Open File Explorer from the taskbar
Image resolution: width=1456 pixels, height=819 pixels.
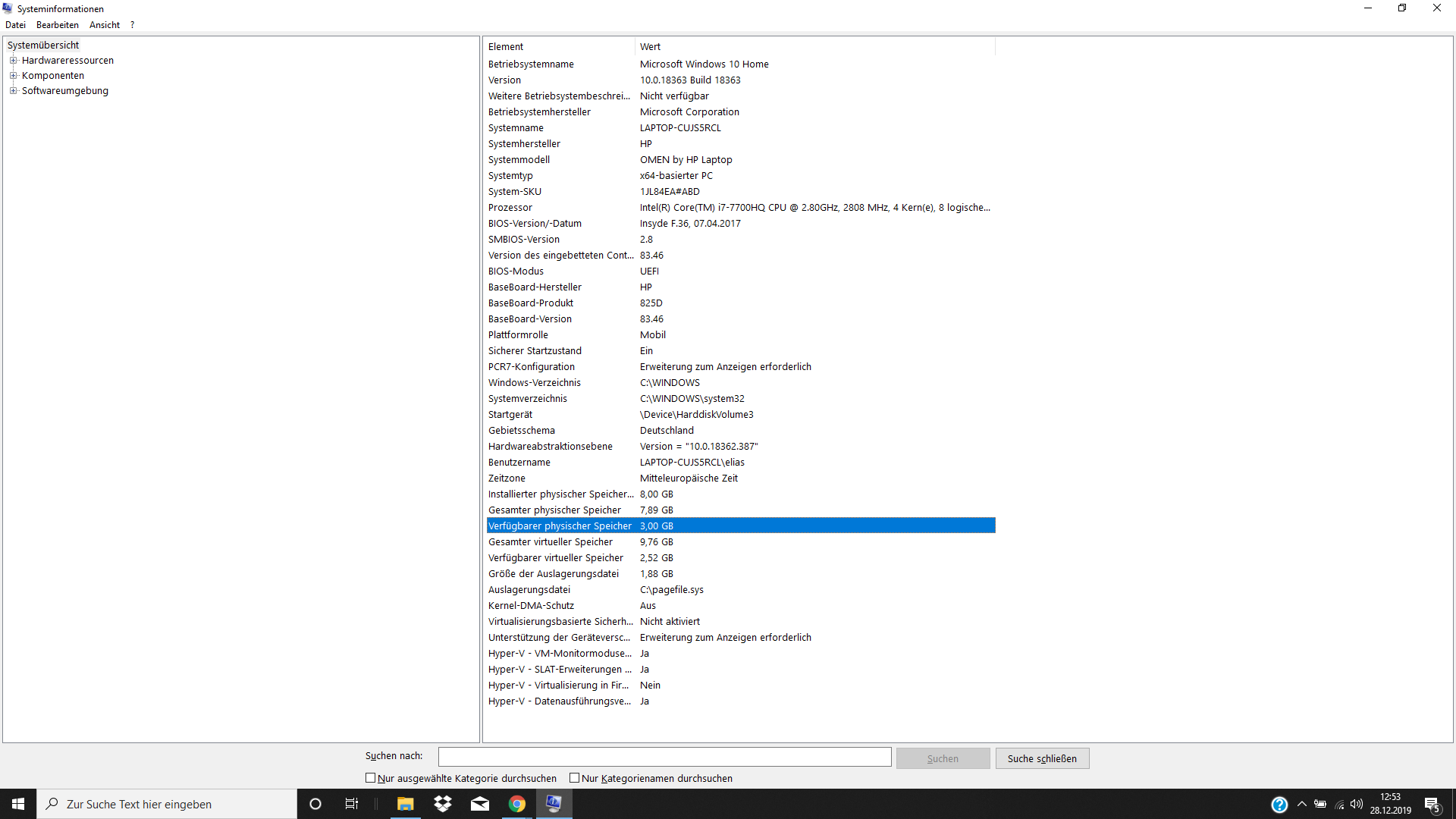click(x=405, y=804)
